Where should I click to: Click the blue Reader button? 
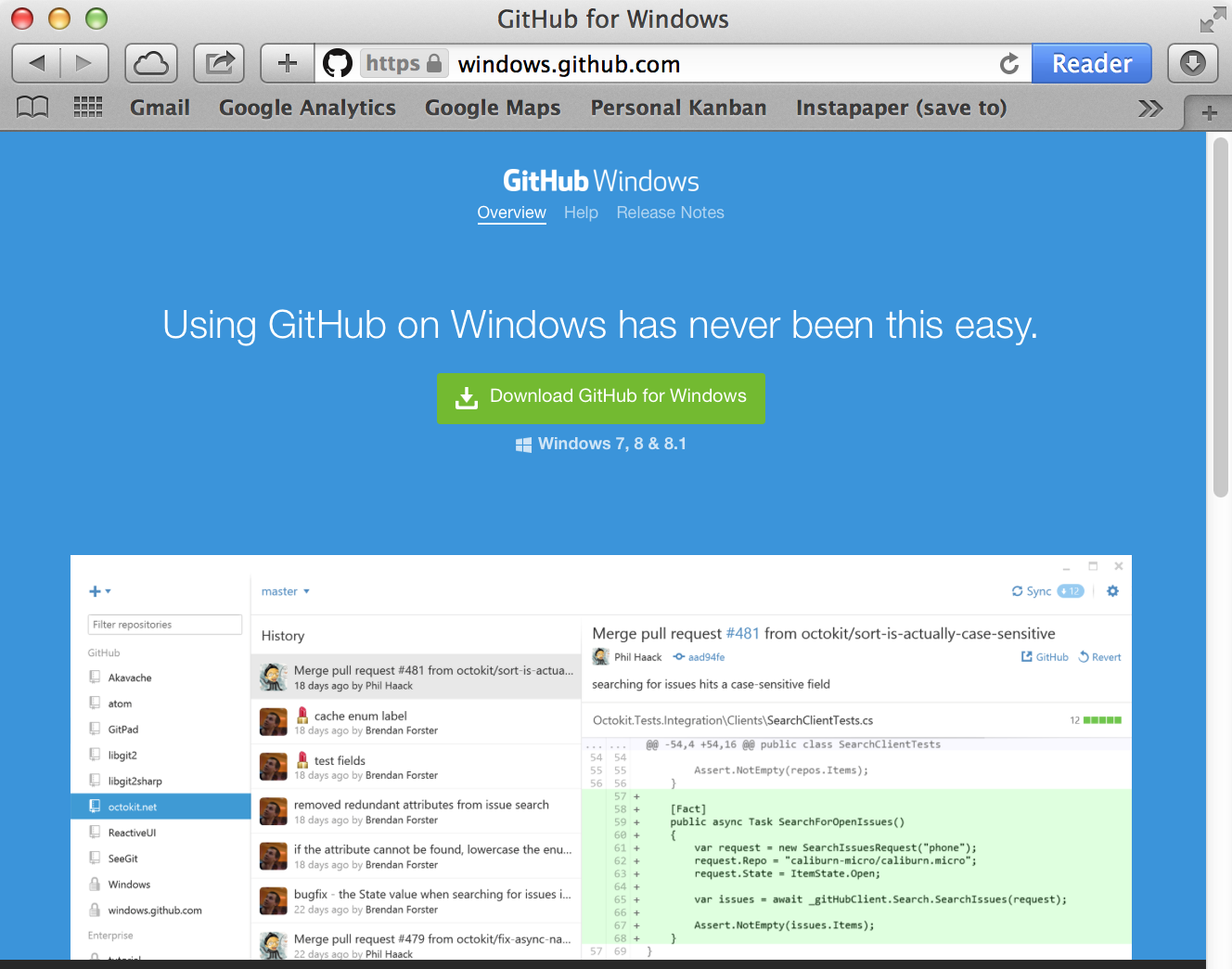(x=1092, y=63)
